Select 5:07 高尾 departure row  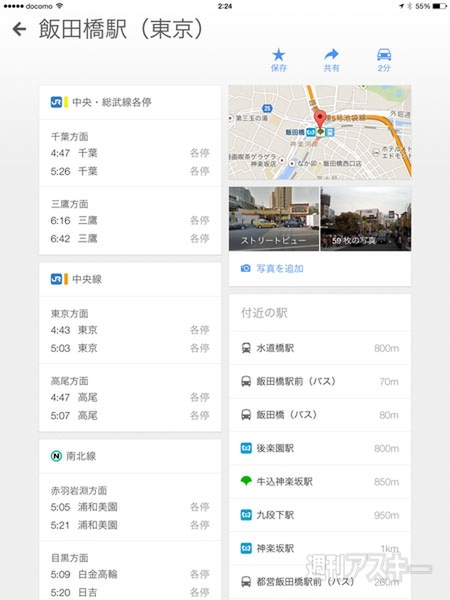tap(130, 415)
